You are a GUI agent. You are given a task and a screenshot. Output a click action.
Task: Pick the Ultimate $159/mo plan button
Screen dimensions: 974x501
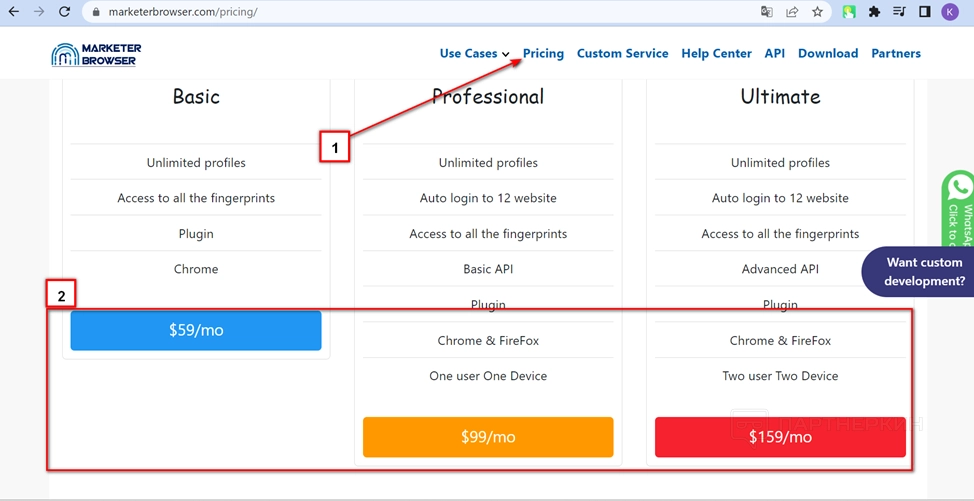pos(780,437)
